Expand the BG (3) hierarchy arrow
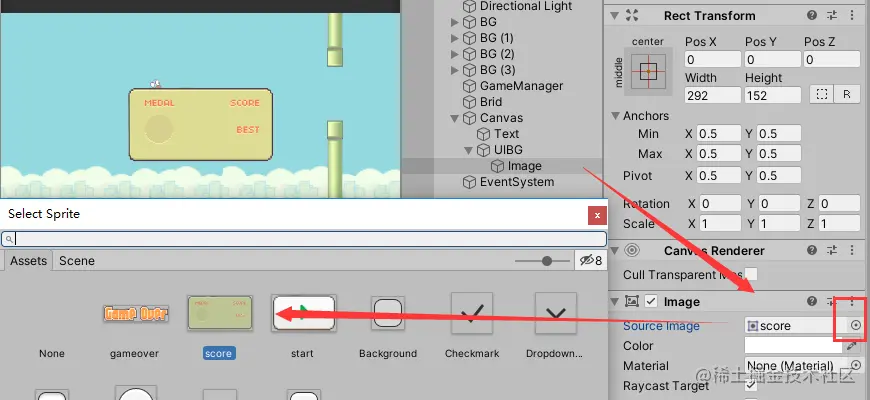 click(x=455, y=70)
